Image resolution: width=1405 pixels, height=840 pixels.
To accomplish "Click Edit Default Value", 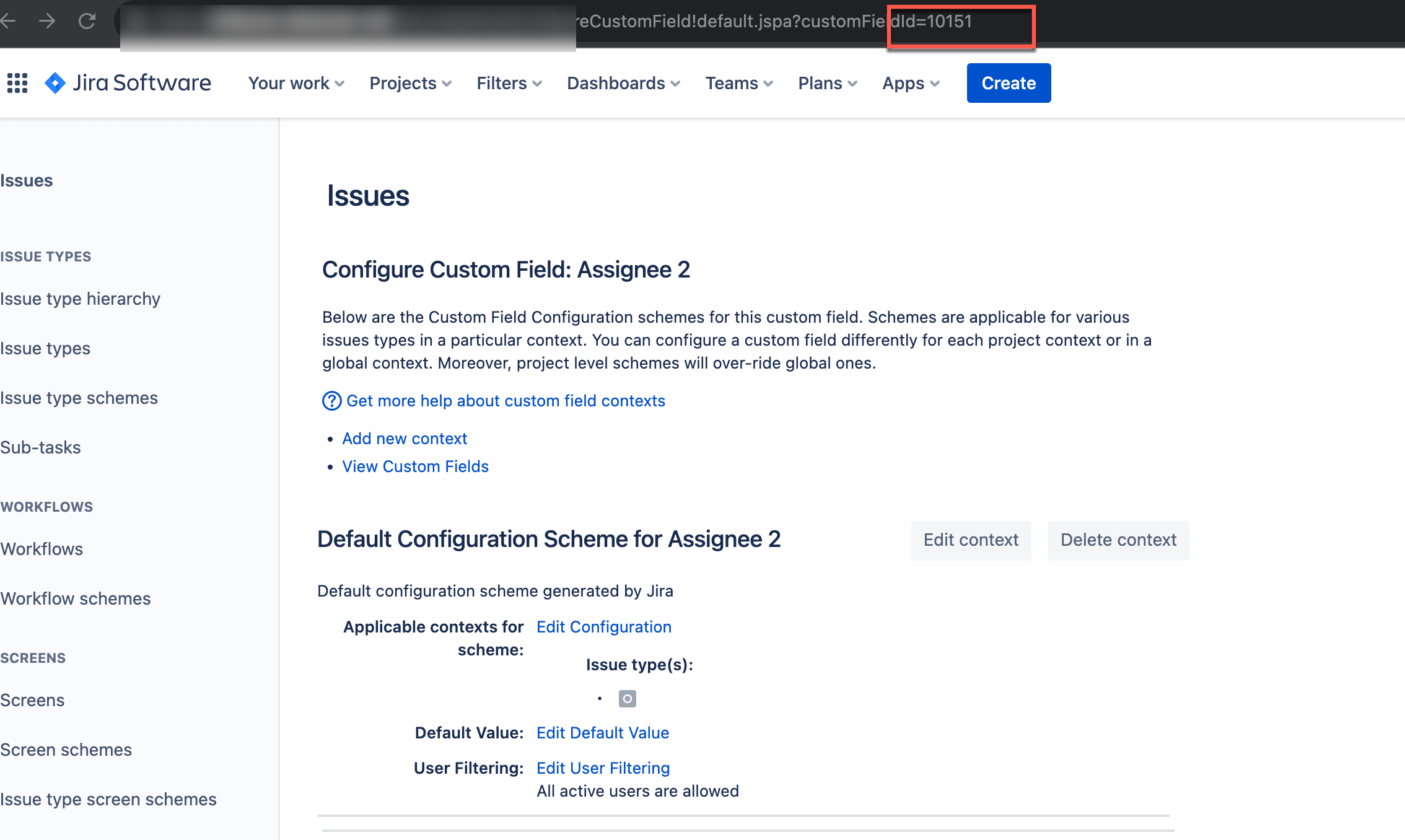I will tap(602, 732).
